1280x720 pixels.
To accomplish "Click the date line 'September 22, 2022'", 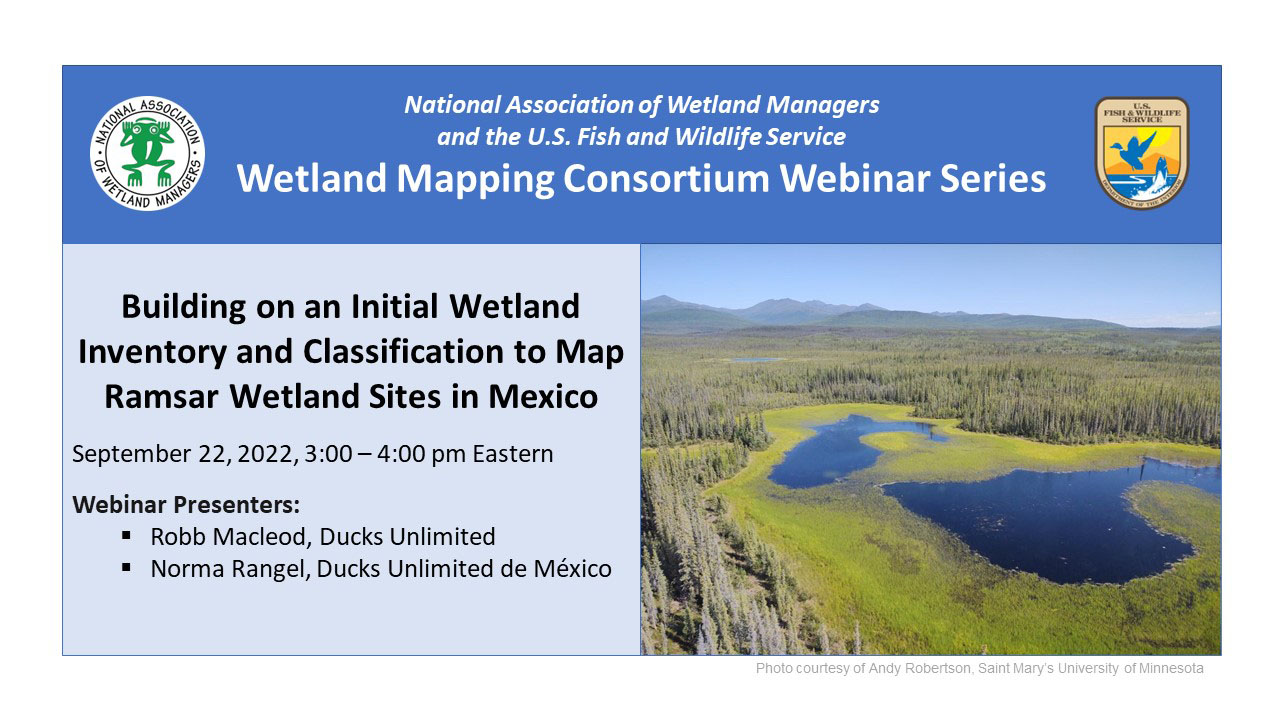I will 313,453.
